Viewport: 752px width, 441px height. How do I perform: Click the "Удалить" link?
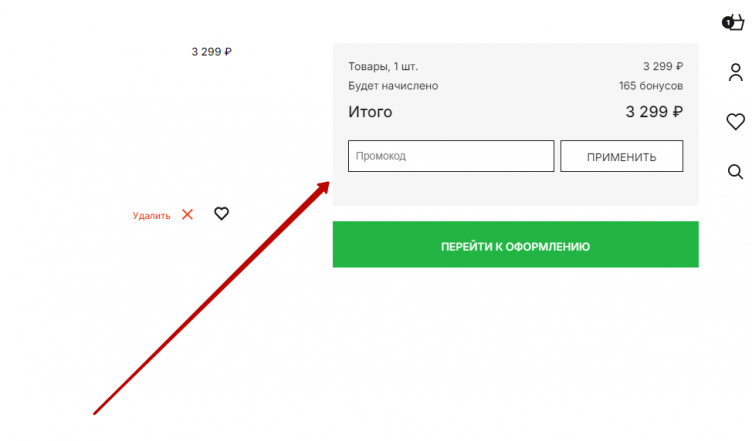[151, 215]
